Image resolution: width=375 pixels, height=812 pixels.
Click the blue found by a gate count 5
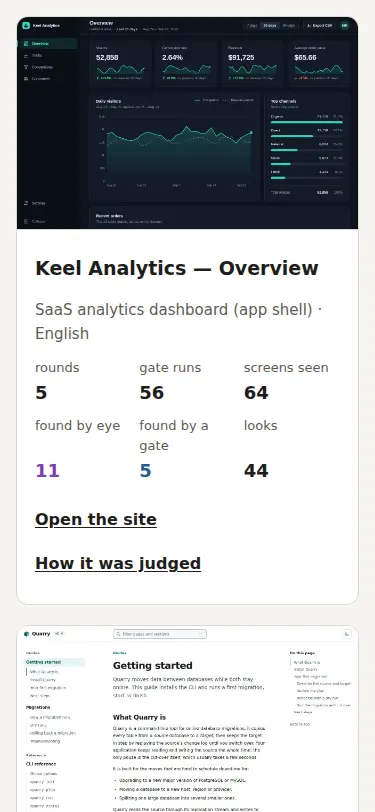pyautogui.click(x=145, y=471)
